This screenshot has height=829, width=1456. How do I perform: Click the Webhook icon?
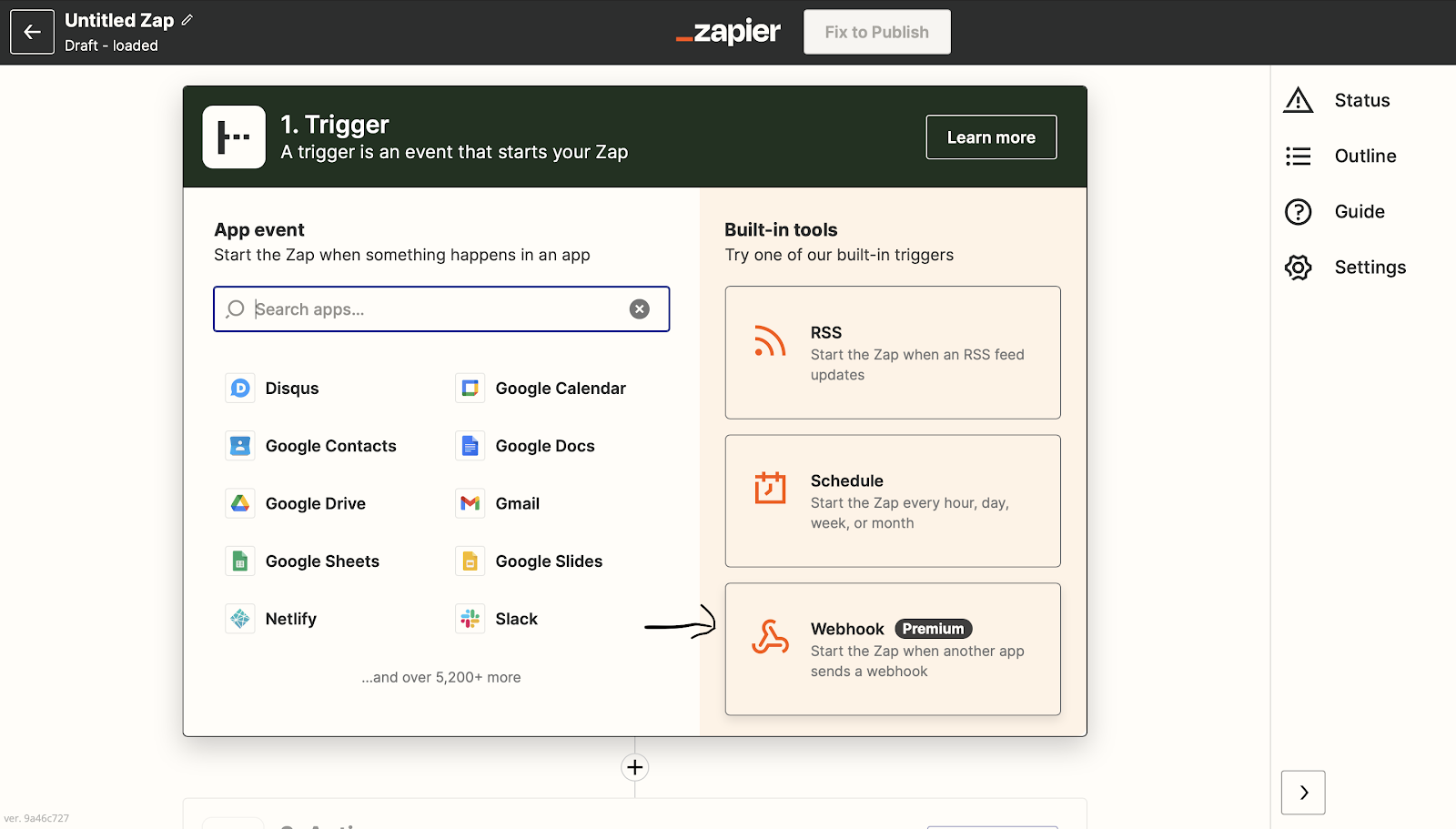coord(770,637)
